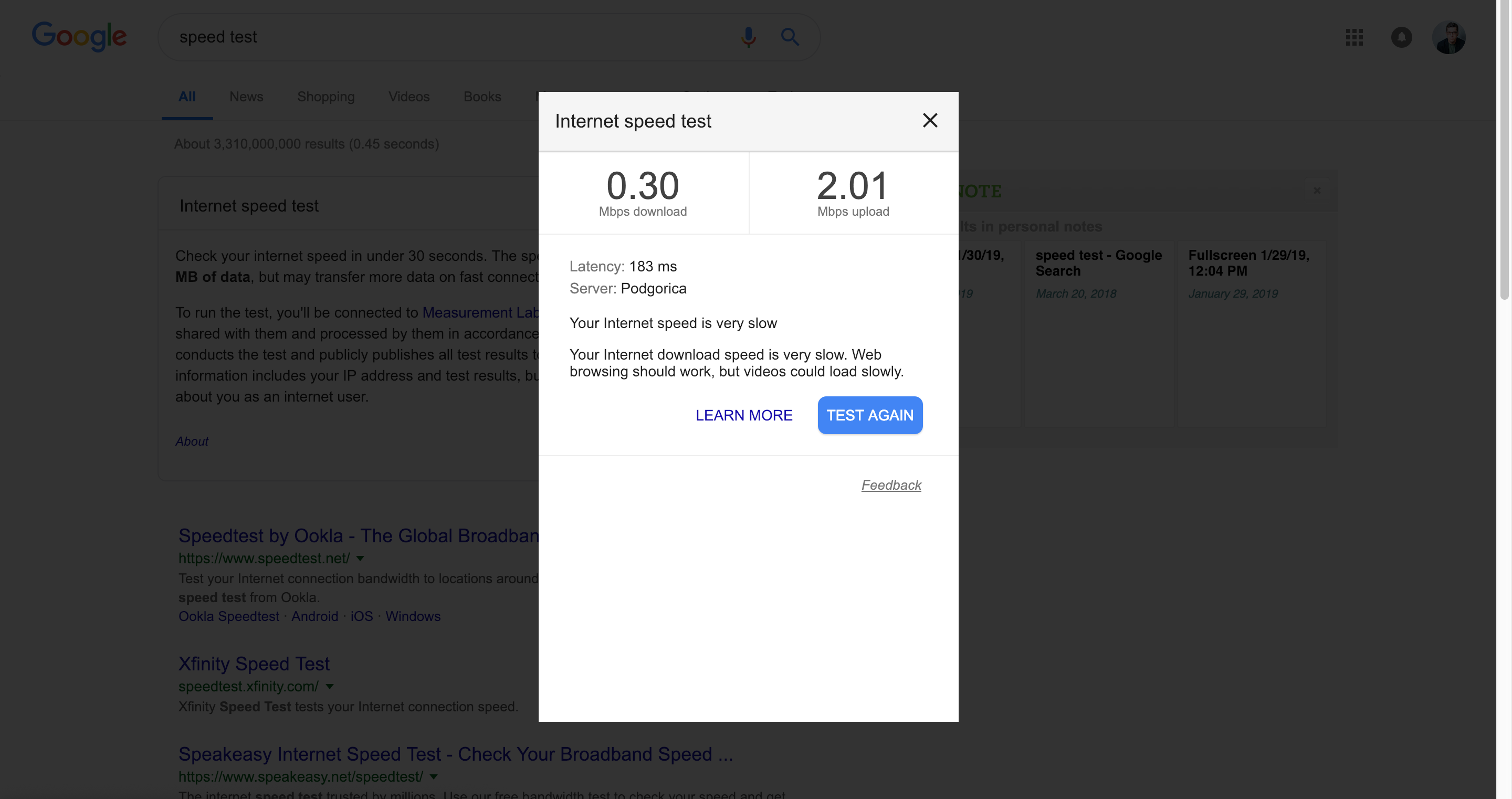Close the Internet speed test dialog
1512x799 pixels.
coord(930,120)
